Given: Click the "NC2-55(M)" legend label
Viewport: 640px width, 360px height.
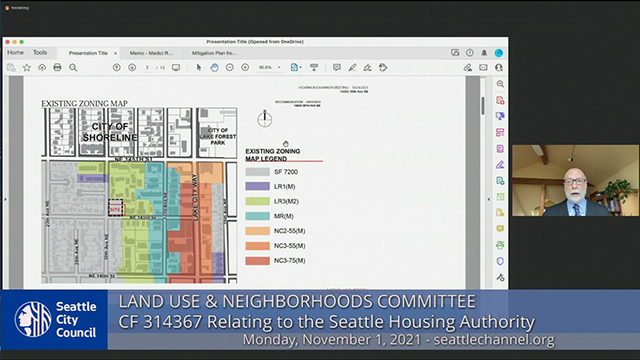Looking at the screenshot, I should pyautogui.click(x=289, y=231).
